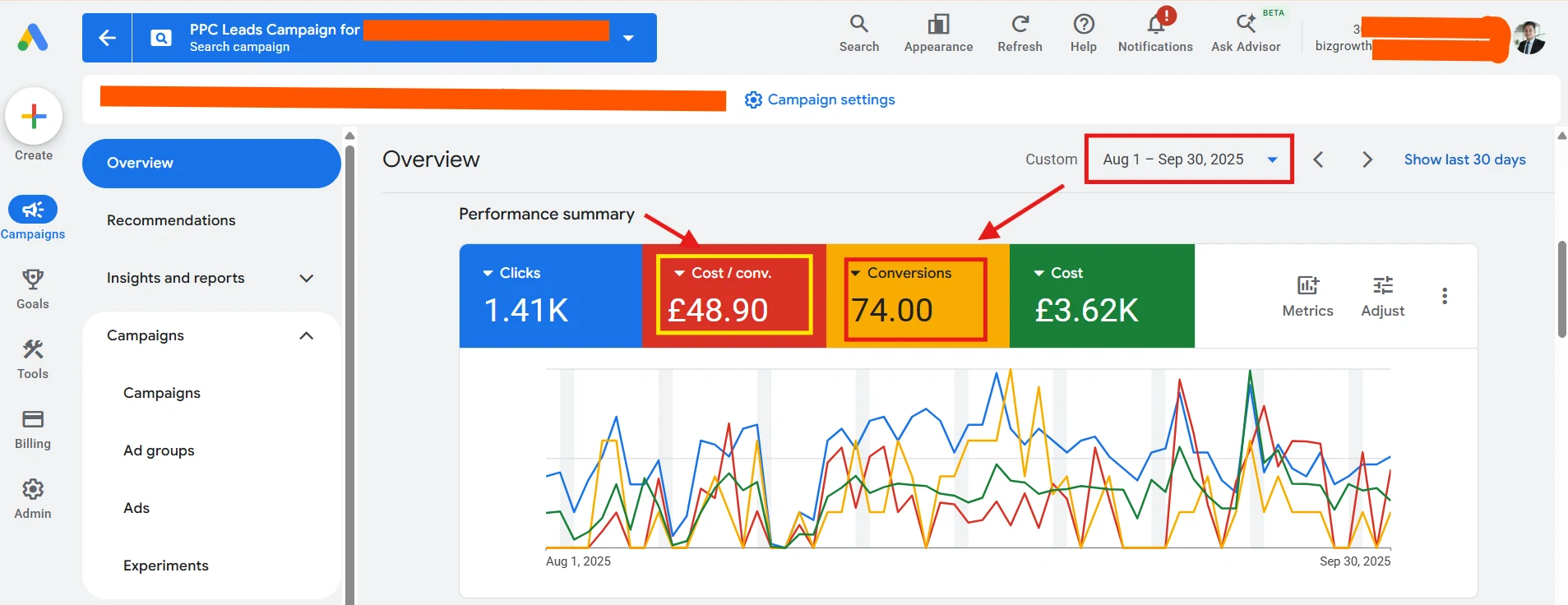The height and width of the screenshot is (605, 1568).
Task: Open the Metrics chart icon
Action: [x=1307, y=285]
